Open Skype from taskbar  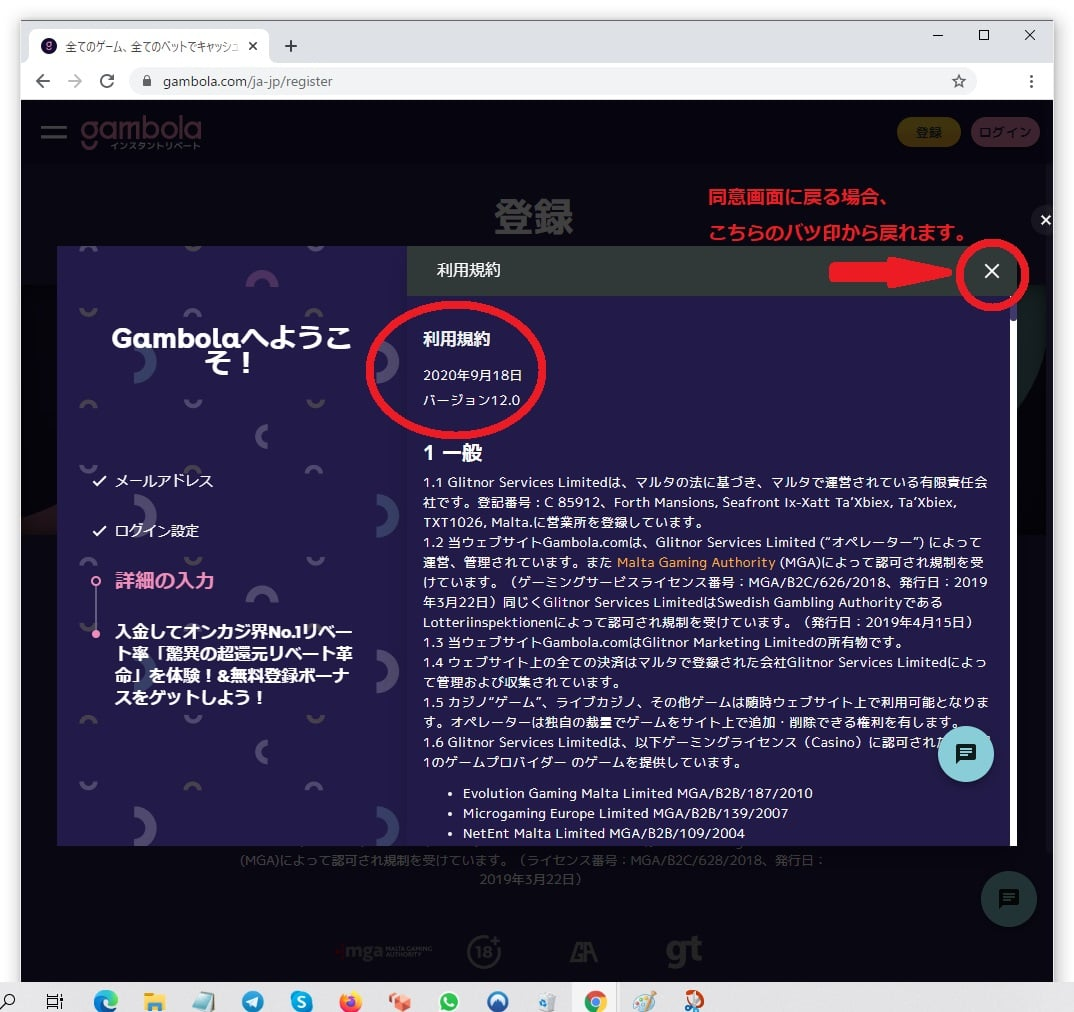click(x=301, y=1001)
